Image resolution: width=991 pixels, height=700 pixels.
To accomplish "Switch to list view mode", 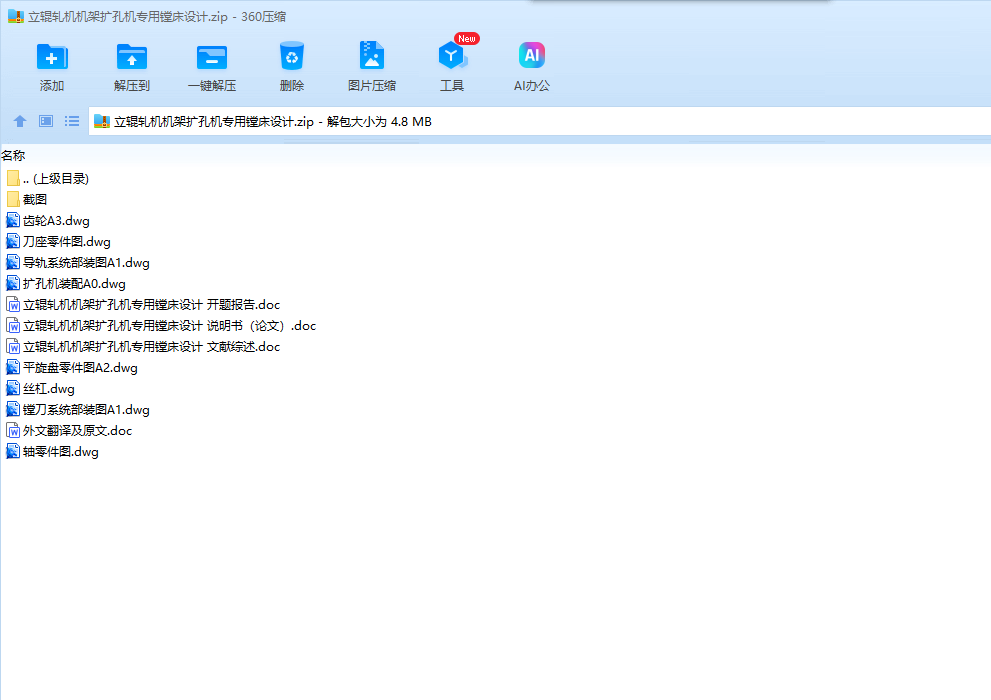I will 71,121.
